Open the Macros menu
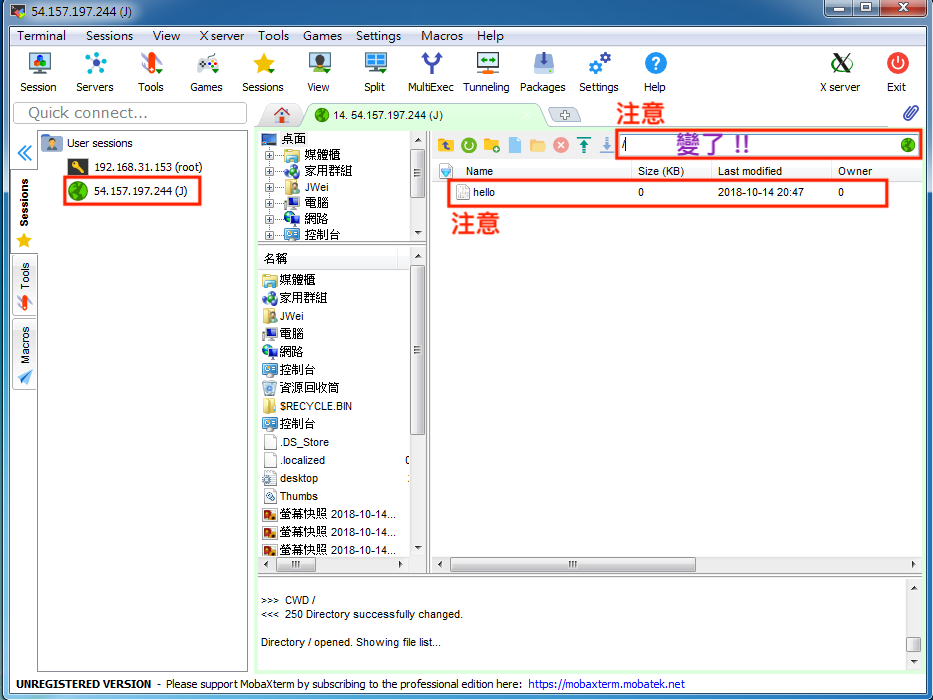 point(442,36)
